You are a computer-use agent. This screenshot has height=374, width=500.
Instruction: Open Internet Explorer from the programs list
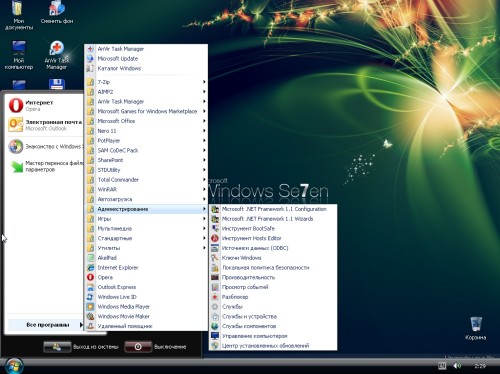pyautogui.click(x=146, y=267)
